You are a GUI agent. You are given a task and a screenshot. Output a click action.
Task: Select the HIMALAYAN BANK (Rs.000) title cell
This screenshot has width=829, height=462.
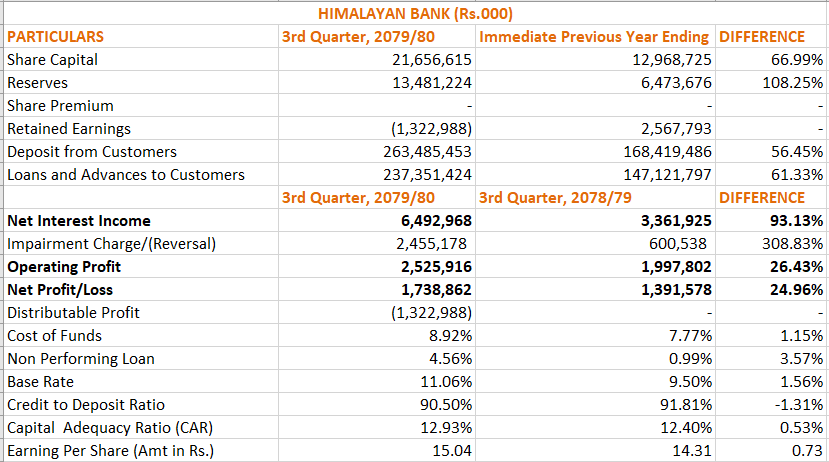click(416, 13)
